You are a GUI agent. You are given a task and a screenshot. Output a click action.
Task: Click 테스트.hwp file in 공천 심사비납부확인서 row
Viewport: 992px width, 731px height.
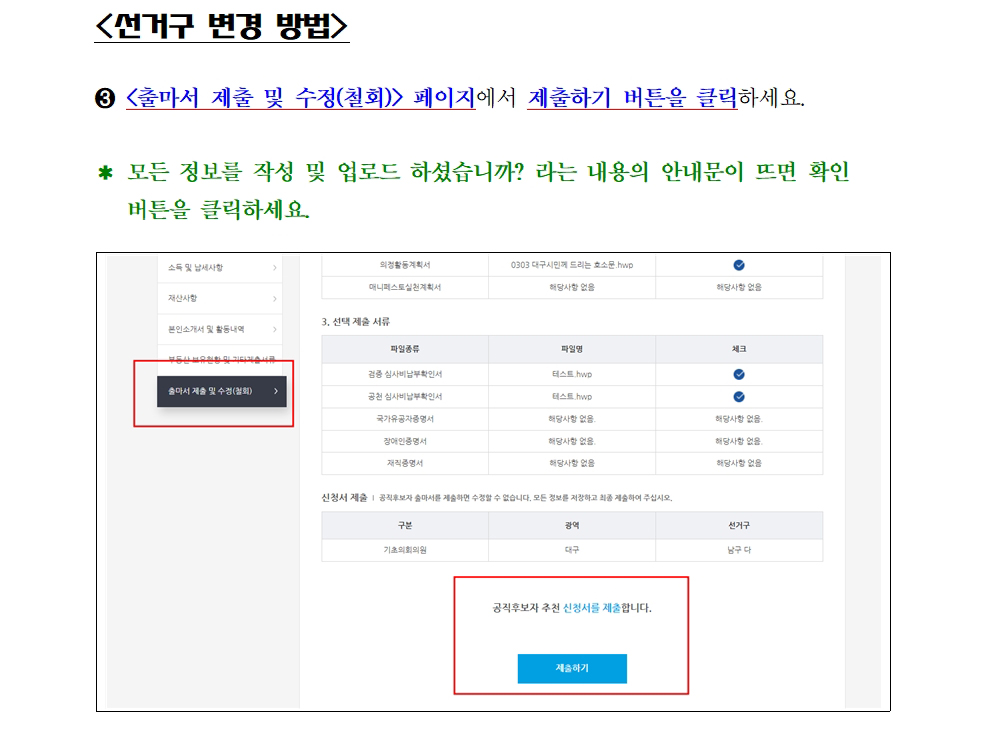click(x=571, y=397)
